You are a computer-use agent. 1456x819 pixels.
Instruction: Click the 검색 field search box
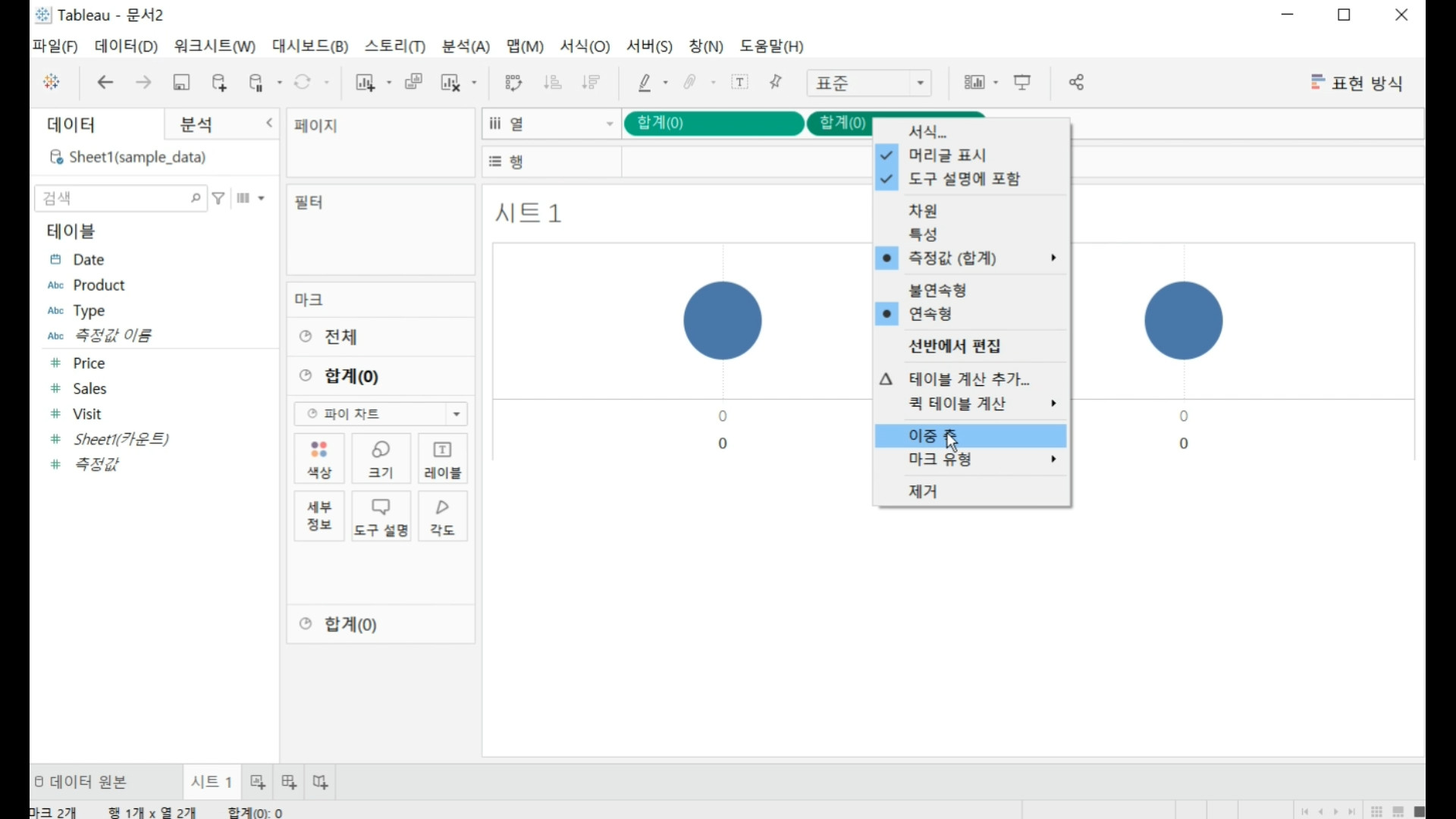[x=114, y=198]
